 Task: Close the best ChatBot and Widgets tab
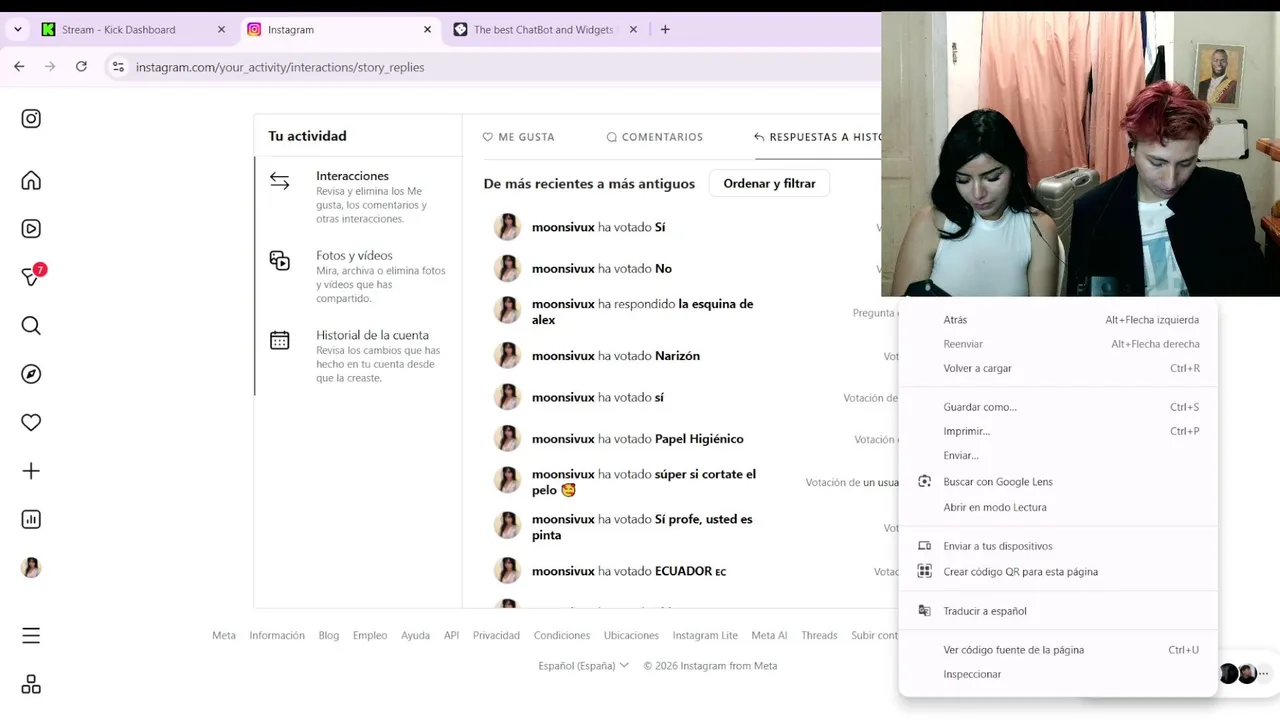(633, 30)
